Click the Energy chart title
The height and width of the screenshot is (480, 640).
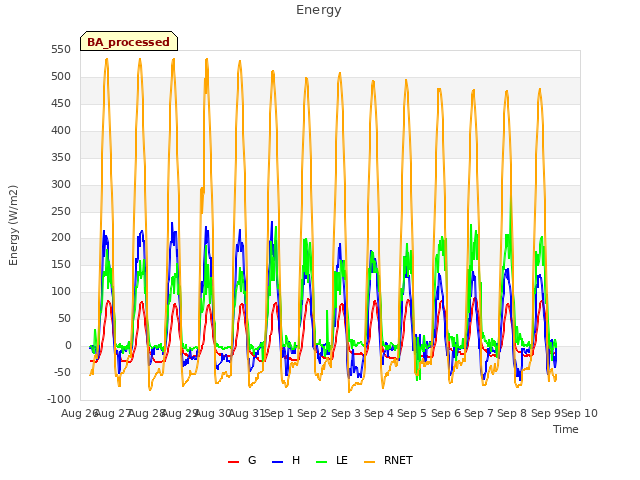(x=319, y=10)
